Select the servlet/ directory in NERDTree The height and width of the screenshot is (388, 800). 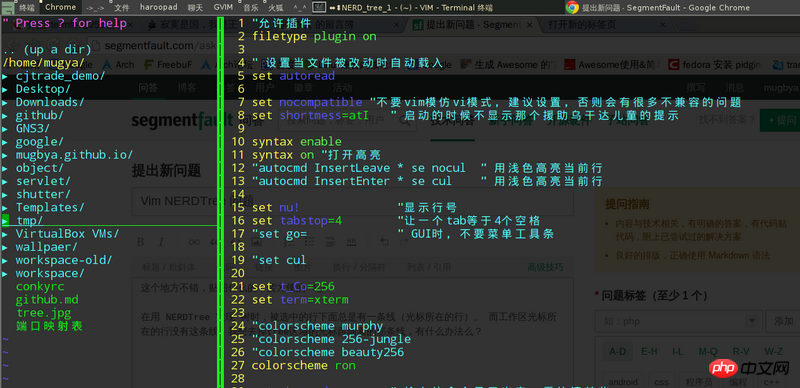[x=43, y=181]
